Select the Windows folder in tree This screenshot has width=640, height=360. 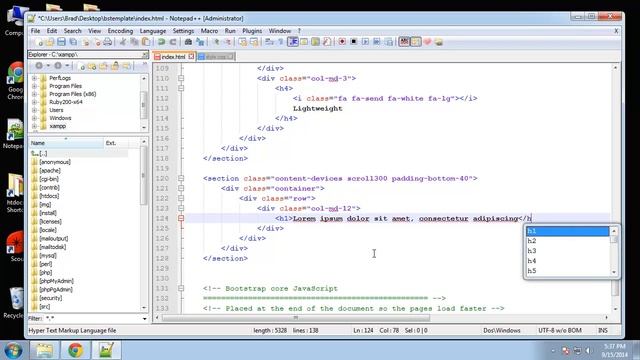(60, 118)
